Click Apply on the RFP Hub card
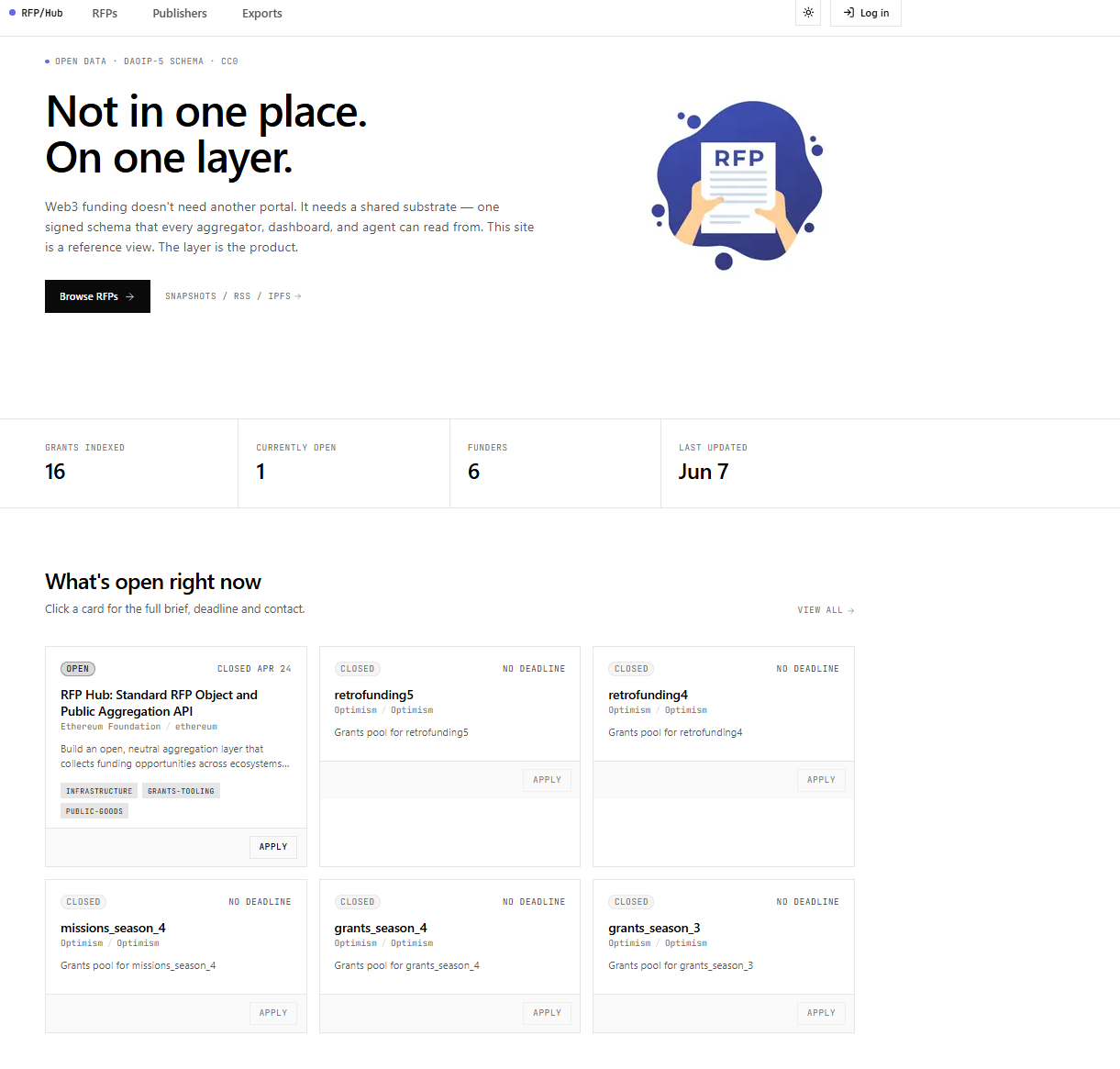Image resolution: width=1120 pixels, height=1069 pixels. tap(273, 847)
